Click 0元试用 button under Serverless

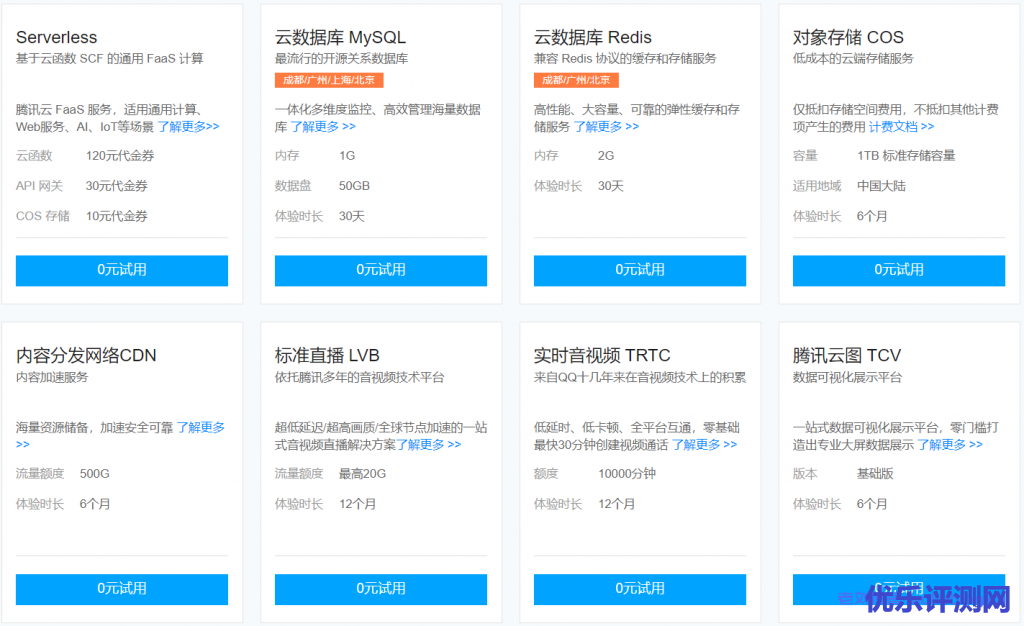pos(122,270)
